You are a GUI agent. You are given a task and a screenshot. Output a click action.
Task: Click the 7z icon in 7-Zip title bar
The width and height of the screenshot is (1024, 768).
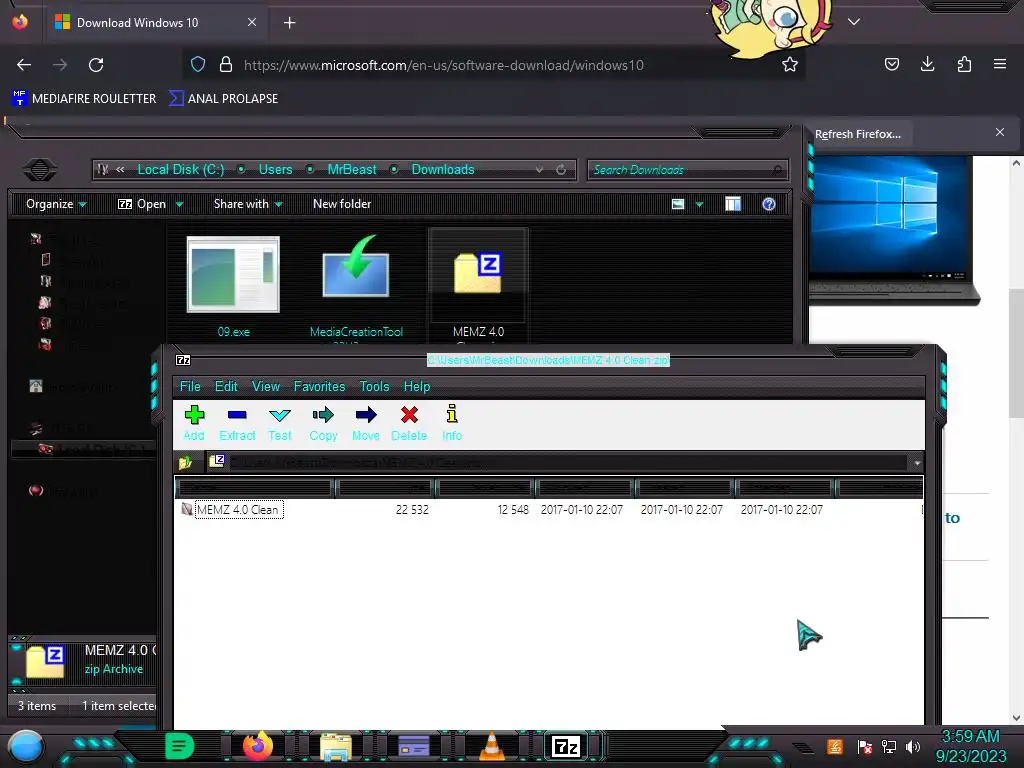(x=183, y=360)
